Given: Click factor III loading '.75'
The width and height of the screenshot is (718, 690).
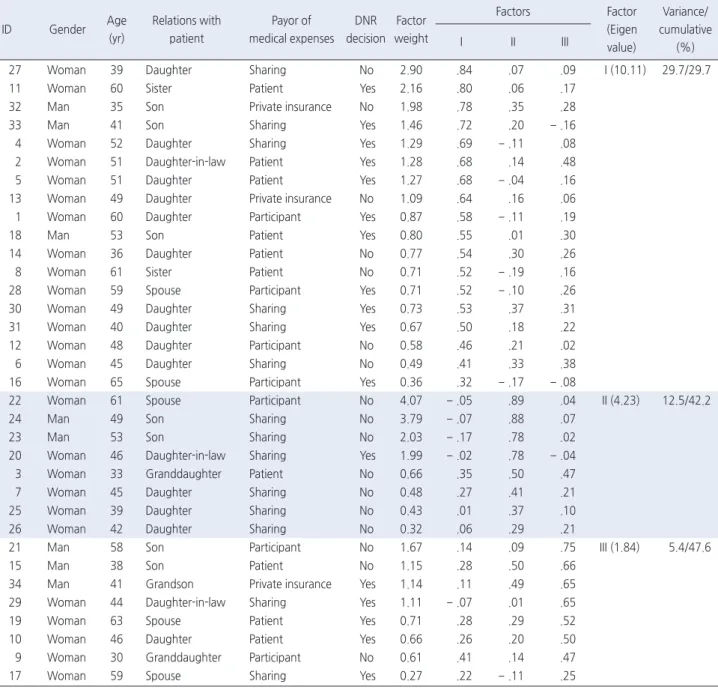Looking at the screenshot, I should click(x=568, y=547).
